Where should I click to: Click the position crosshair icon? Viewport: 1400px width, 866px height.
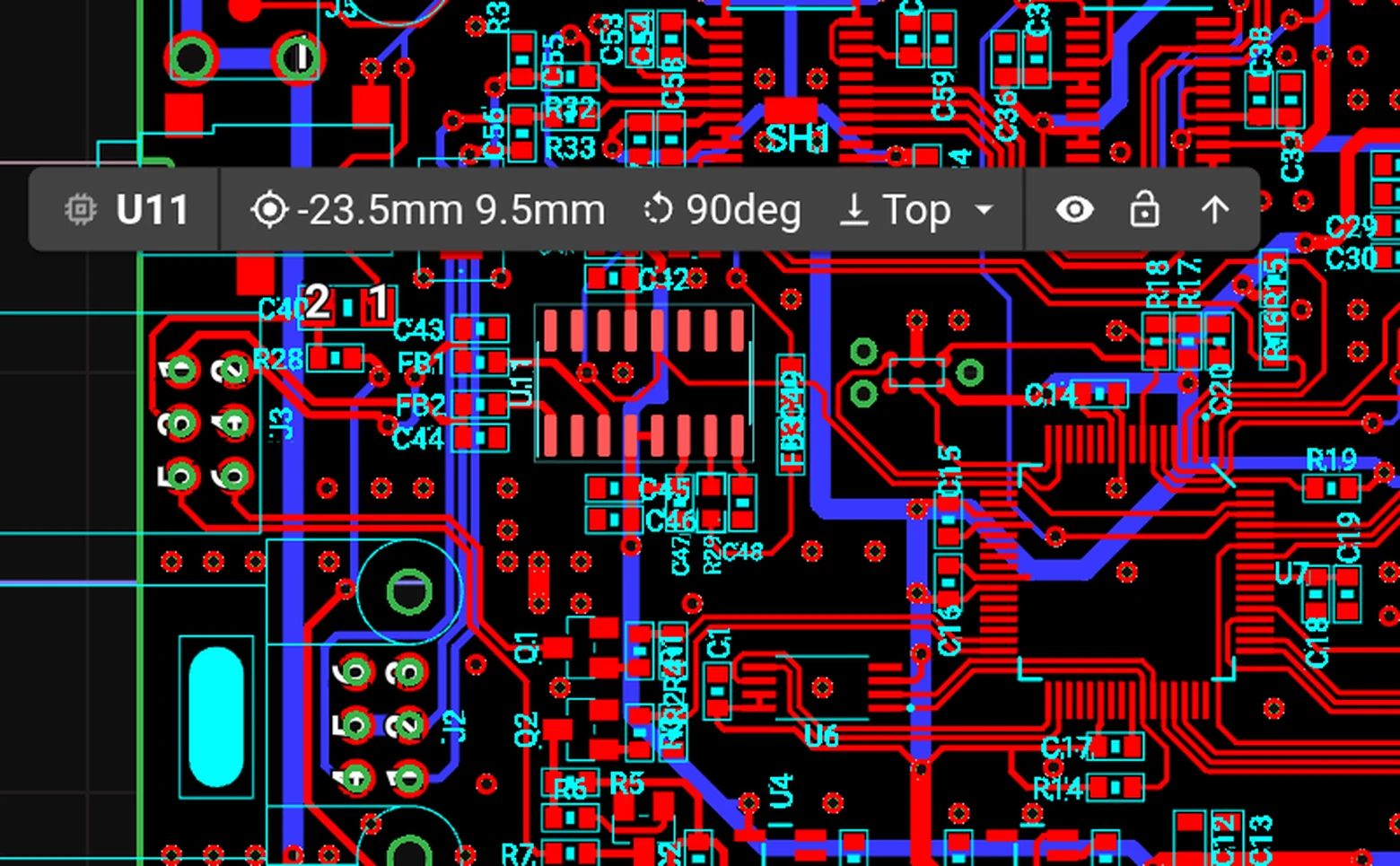(269, 210)
